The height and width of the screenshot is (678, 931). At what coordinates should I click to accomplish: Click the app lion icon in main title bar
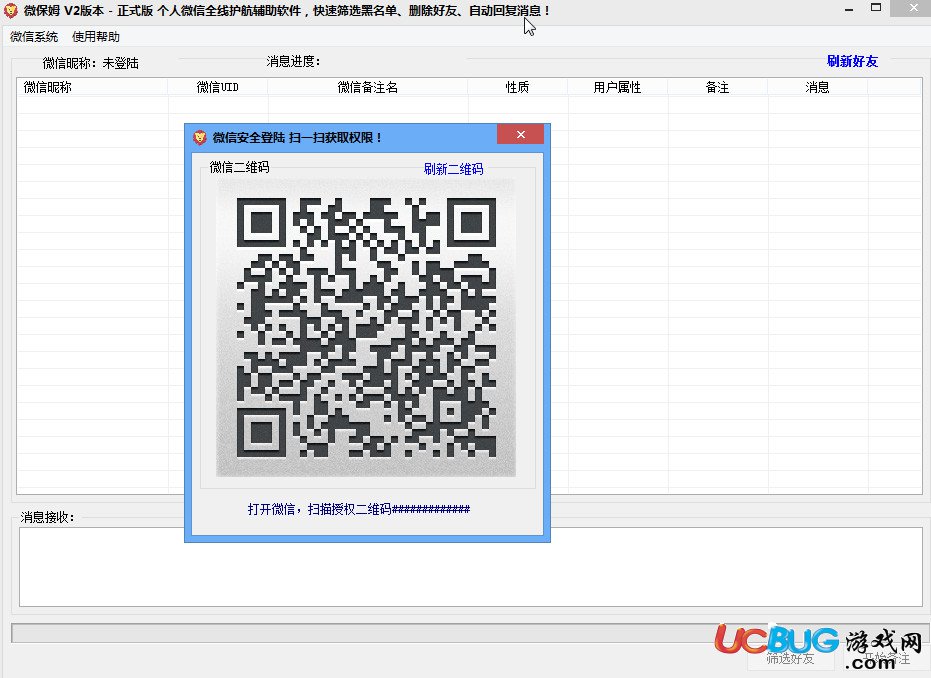coord(11,11)
